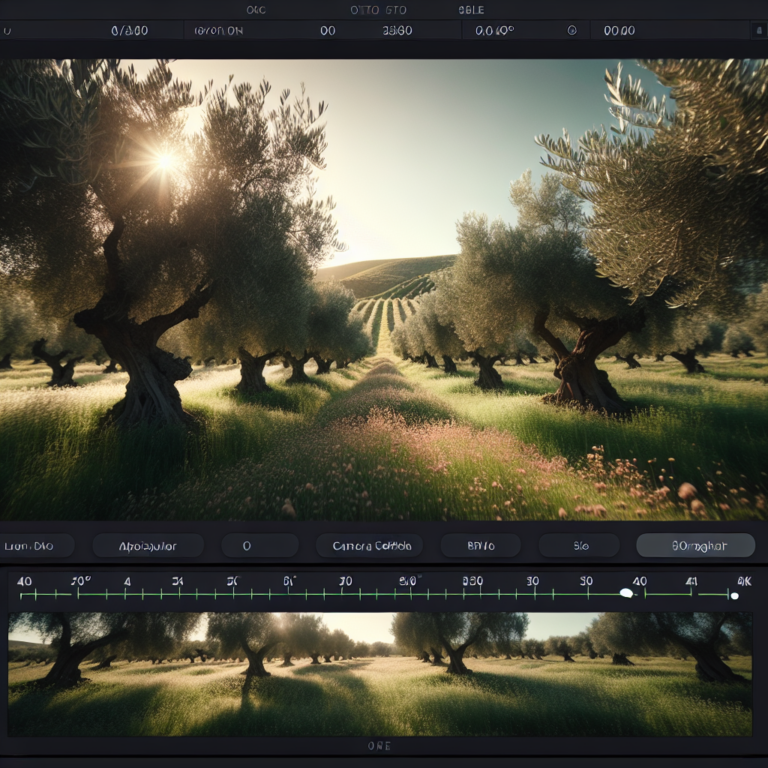Click the 'U' symbol at the left end of the top bar
The image size is (768, 768).
[x=7, y=31]
